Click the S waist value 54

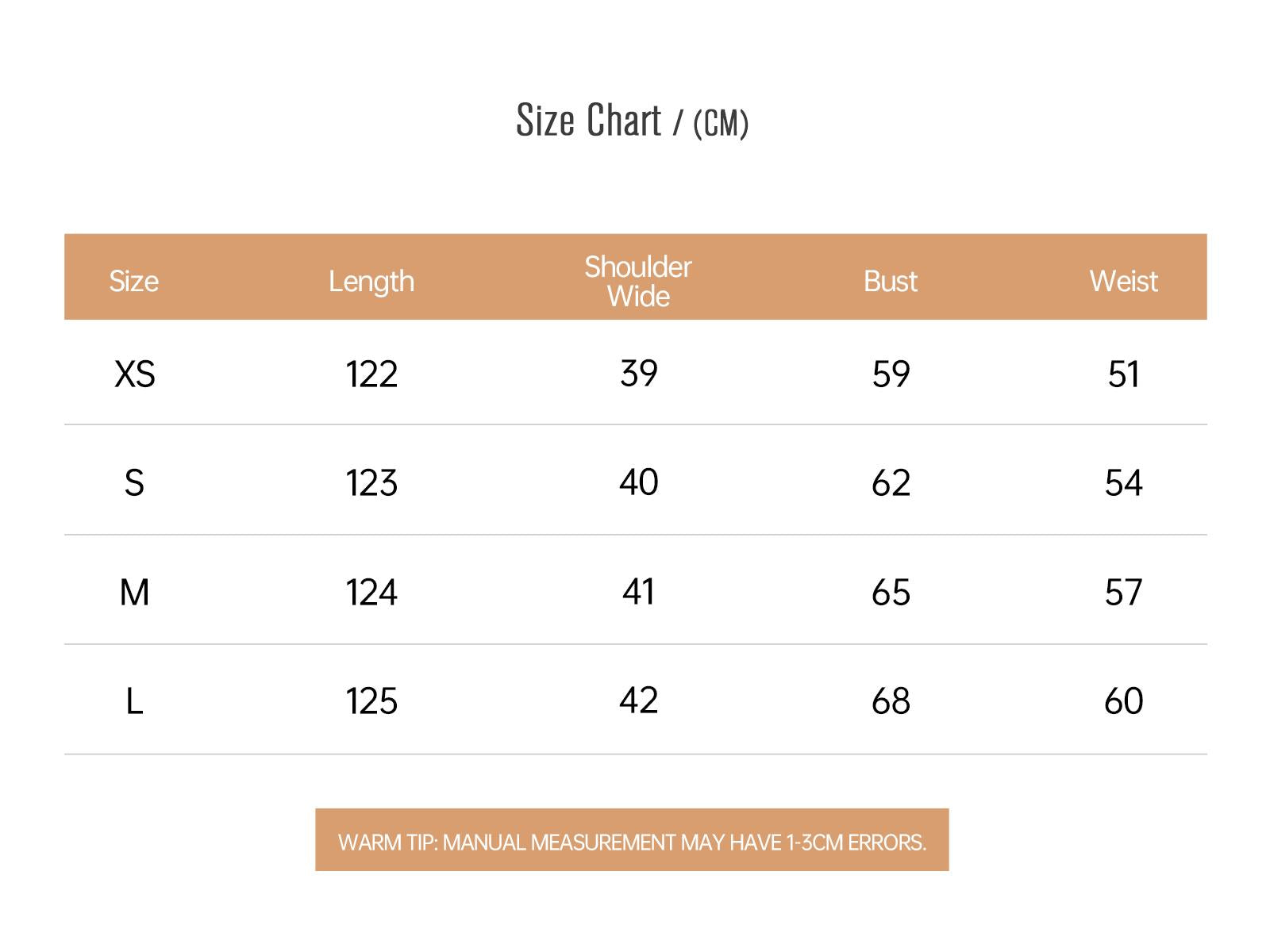click(x=1123, y=482)
